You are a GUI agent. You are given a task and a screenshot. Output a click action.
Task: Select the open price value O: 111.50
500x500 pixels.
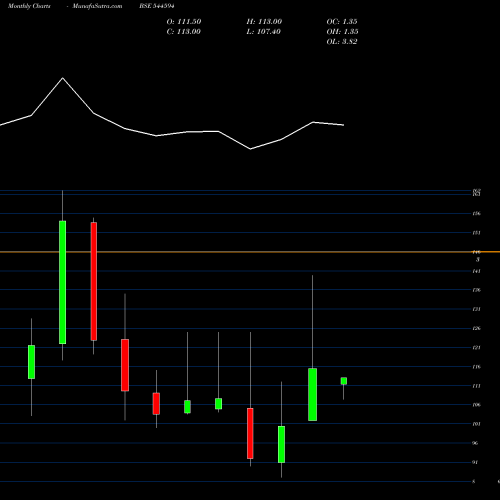(x=184, y=22)
